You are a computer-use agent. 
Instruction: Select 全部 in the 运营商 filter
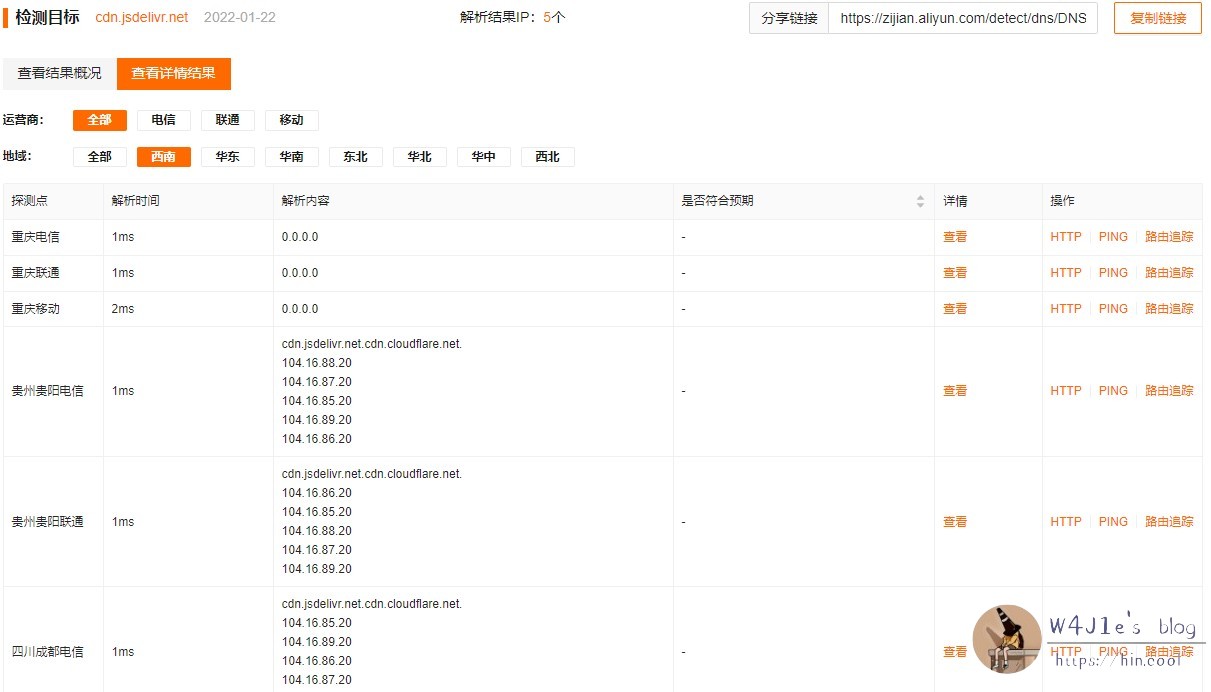coord(100,120)
